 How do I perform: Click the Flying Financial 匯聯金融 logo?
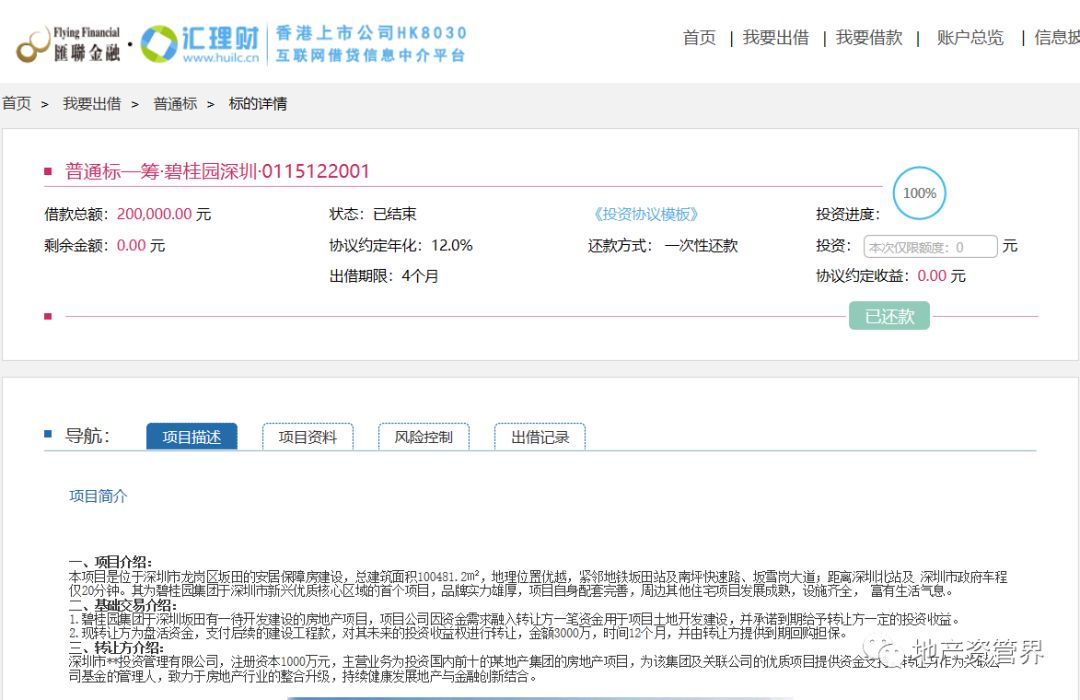click(x=68, y=44)
